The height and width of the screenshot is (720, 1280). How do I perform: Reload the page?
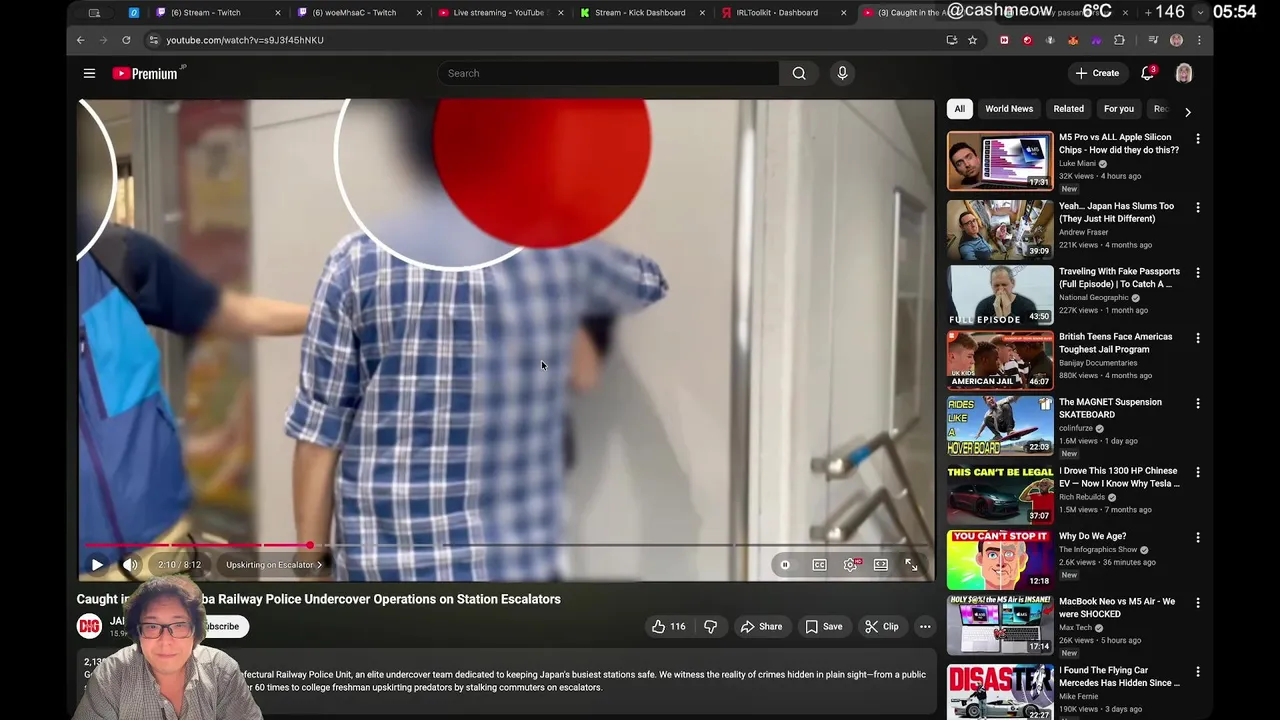pos(126,40)
